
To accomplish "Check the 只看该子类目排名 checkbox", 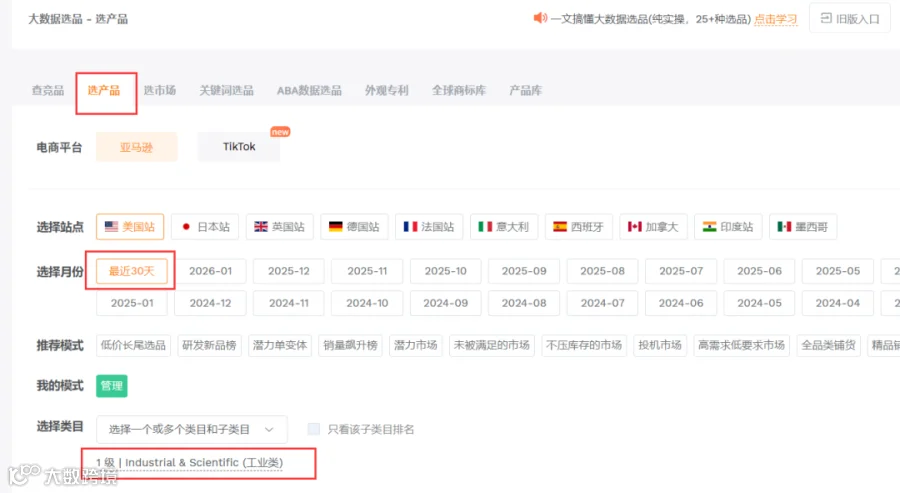I will click(x=313, y=429).
